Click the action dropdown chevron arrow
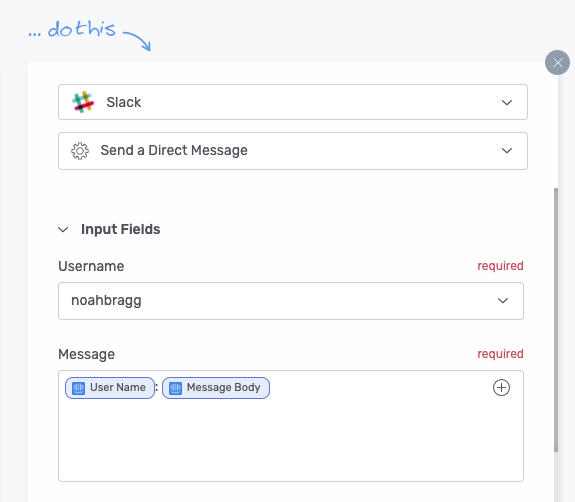Screen dimensions: 575x502 [x=507, y=150]
